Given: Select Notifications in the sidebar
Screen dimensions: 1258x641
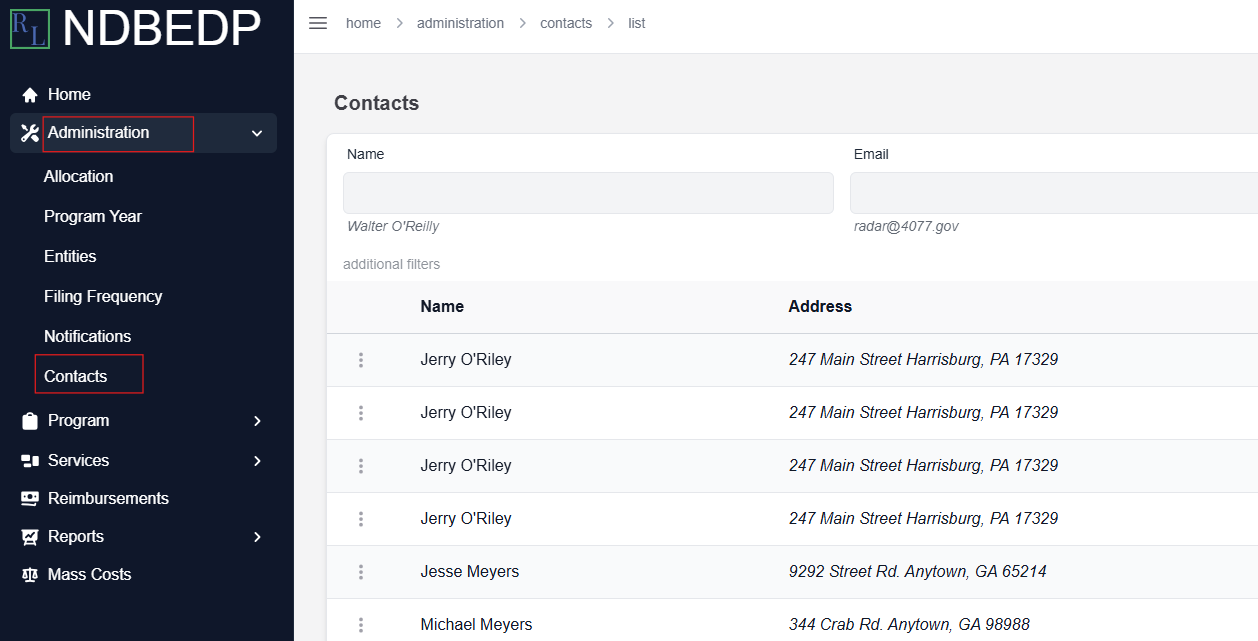Looking at the screenshot, I should click(88, 336).
